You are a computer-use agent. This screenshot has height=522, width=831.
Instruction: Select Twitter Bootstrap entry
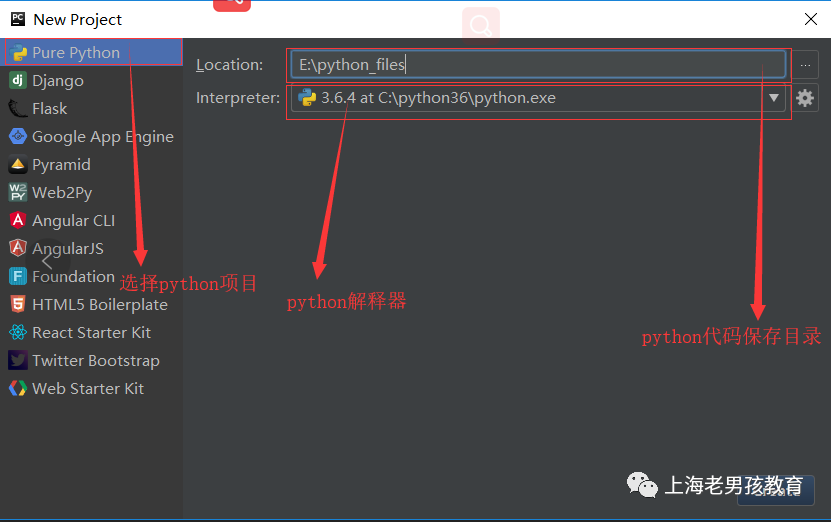92,360
